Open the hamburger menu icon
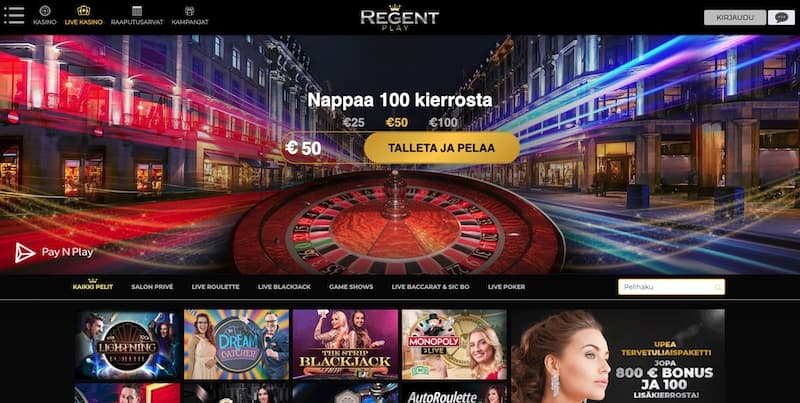This screenshot has height=403, width=800. [14, 15]
